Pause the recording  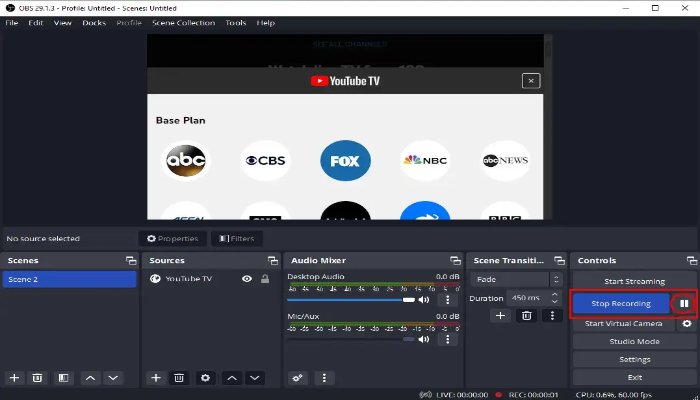[684, 304]
